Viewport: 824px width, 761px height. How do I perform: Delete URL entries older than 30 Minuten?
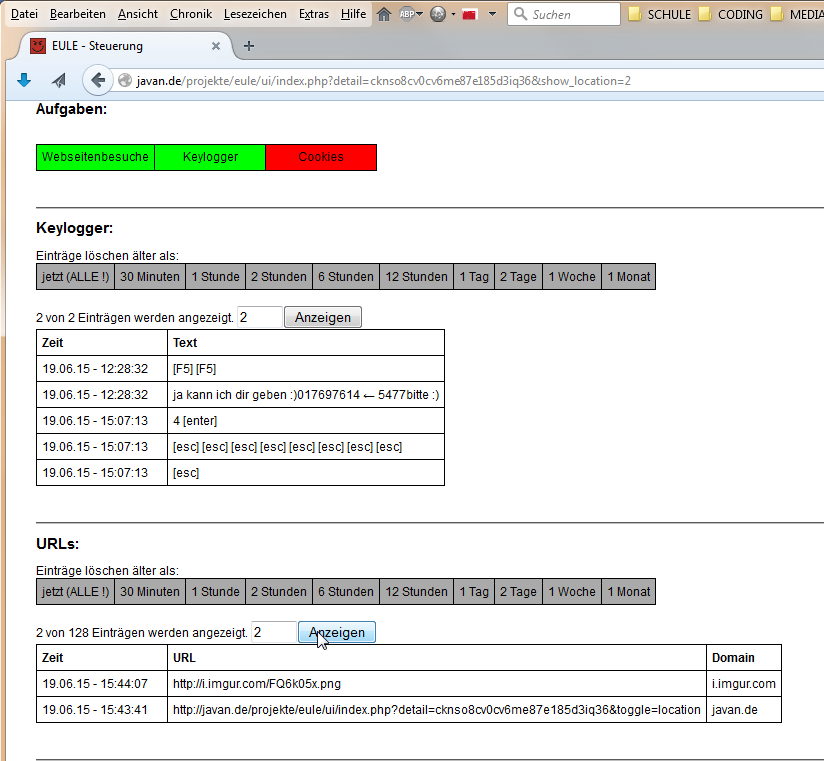(x=150, y=592)
